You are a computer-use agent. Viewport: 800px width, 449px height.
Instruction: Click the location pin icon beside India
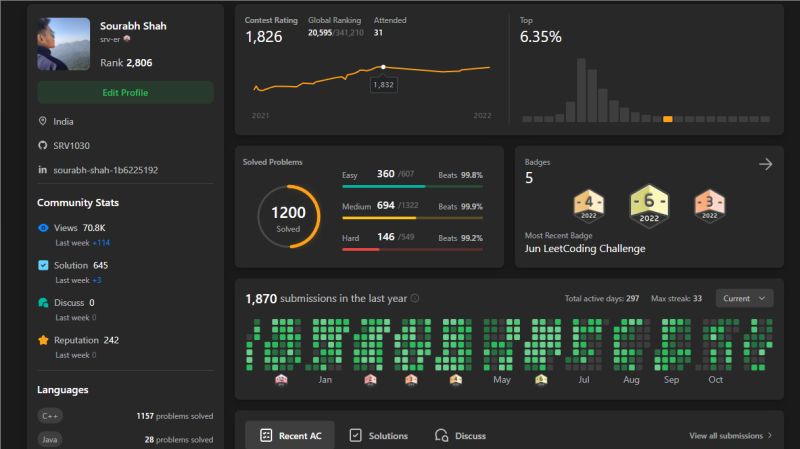point(42,121)
